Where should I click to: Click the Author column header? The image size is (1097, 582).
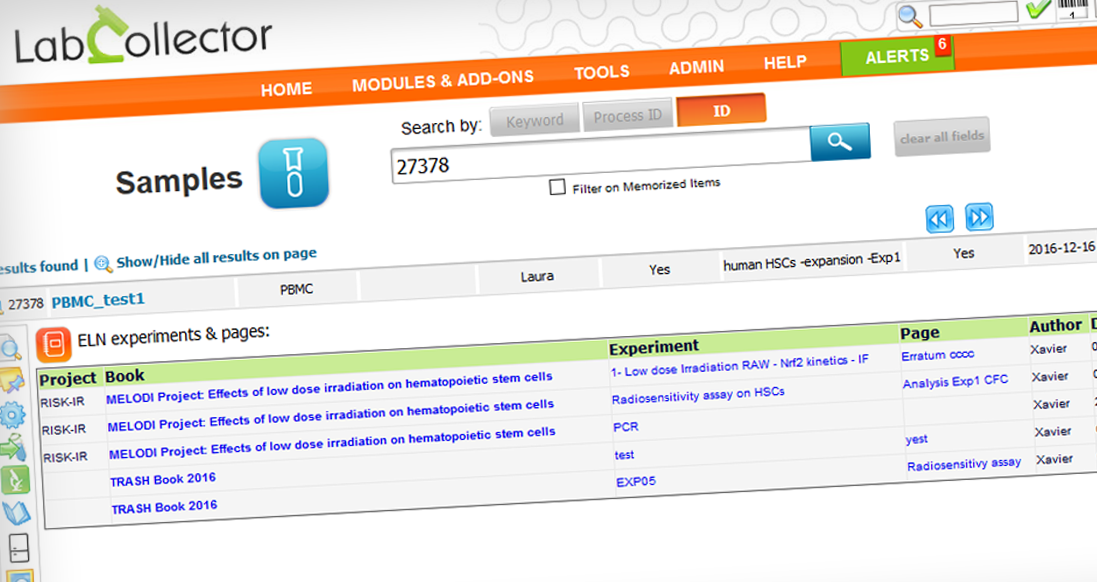[1056, 326]
